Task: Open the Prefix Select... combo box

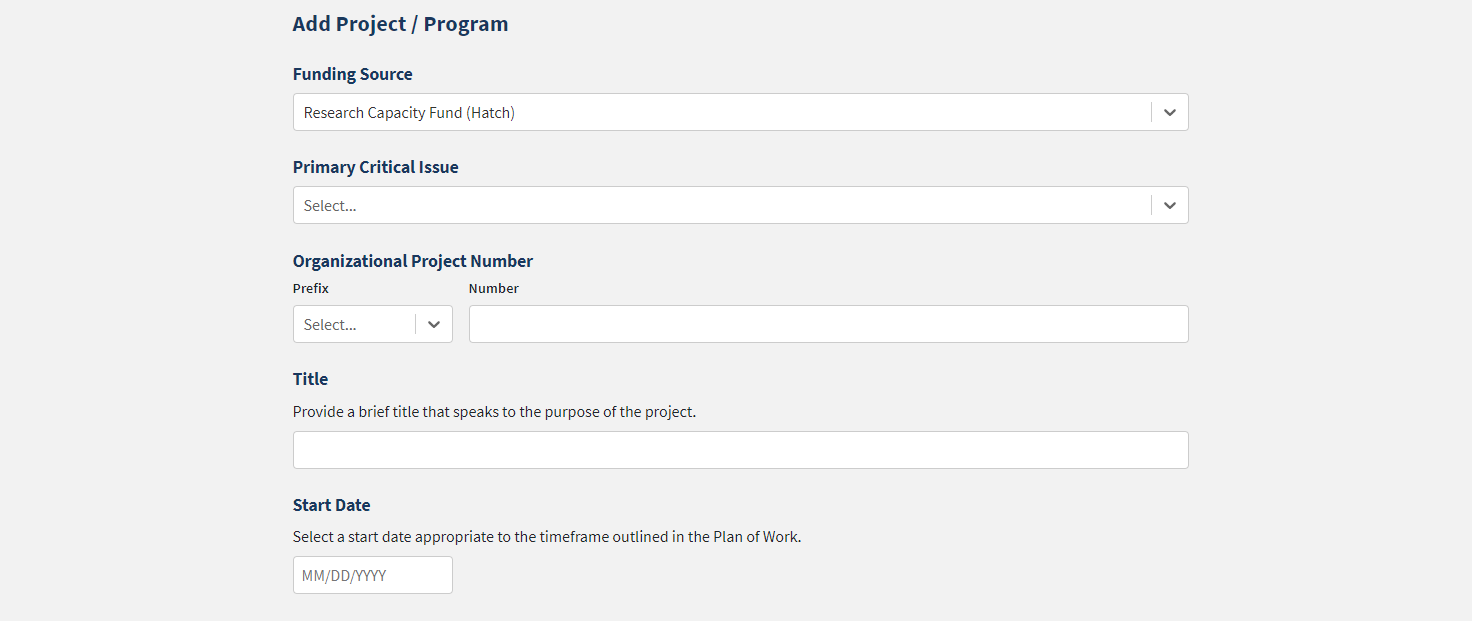Action: coord(354,325)
